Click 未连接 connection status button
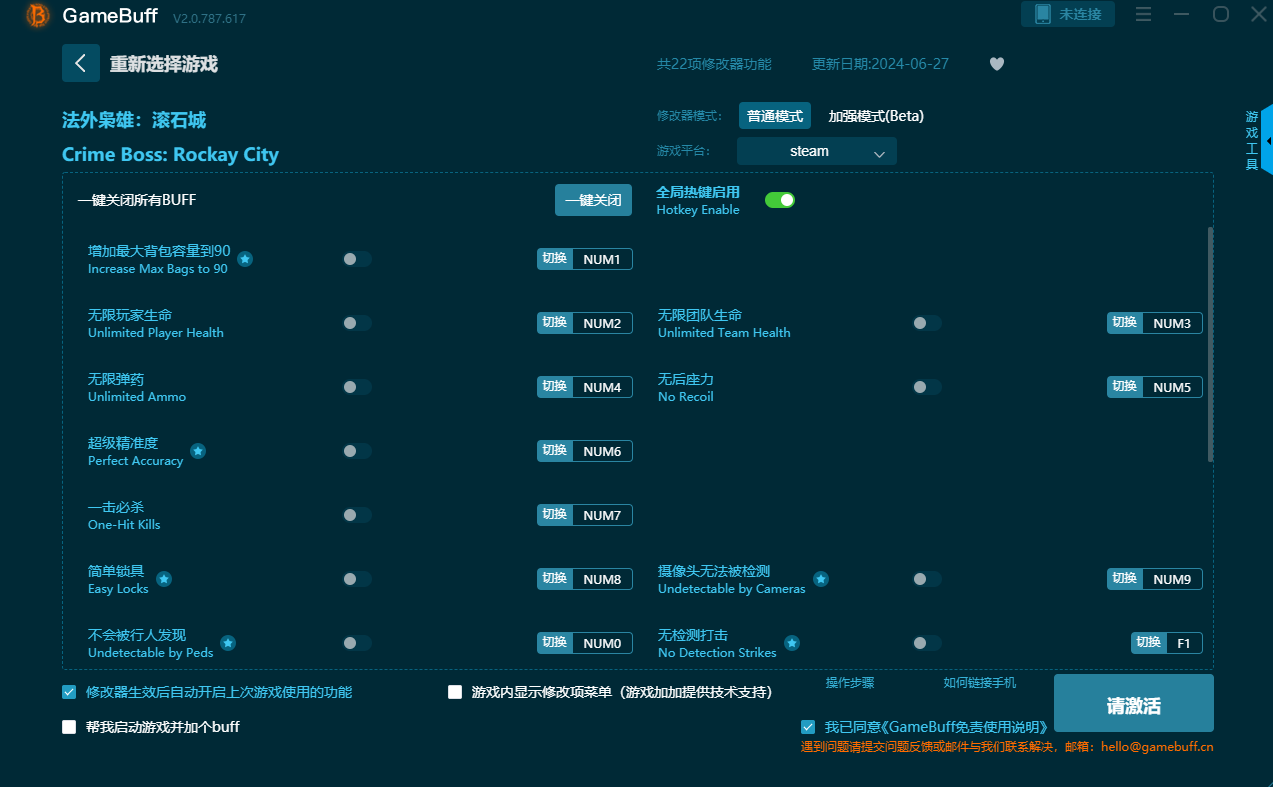Viewport: 1273px width, 787px height. coord(1068,14)
